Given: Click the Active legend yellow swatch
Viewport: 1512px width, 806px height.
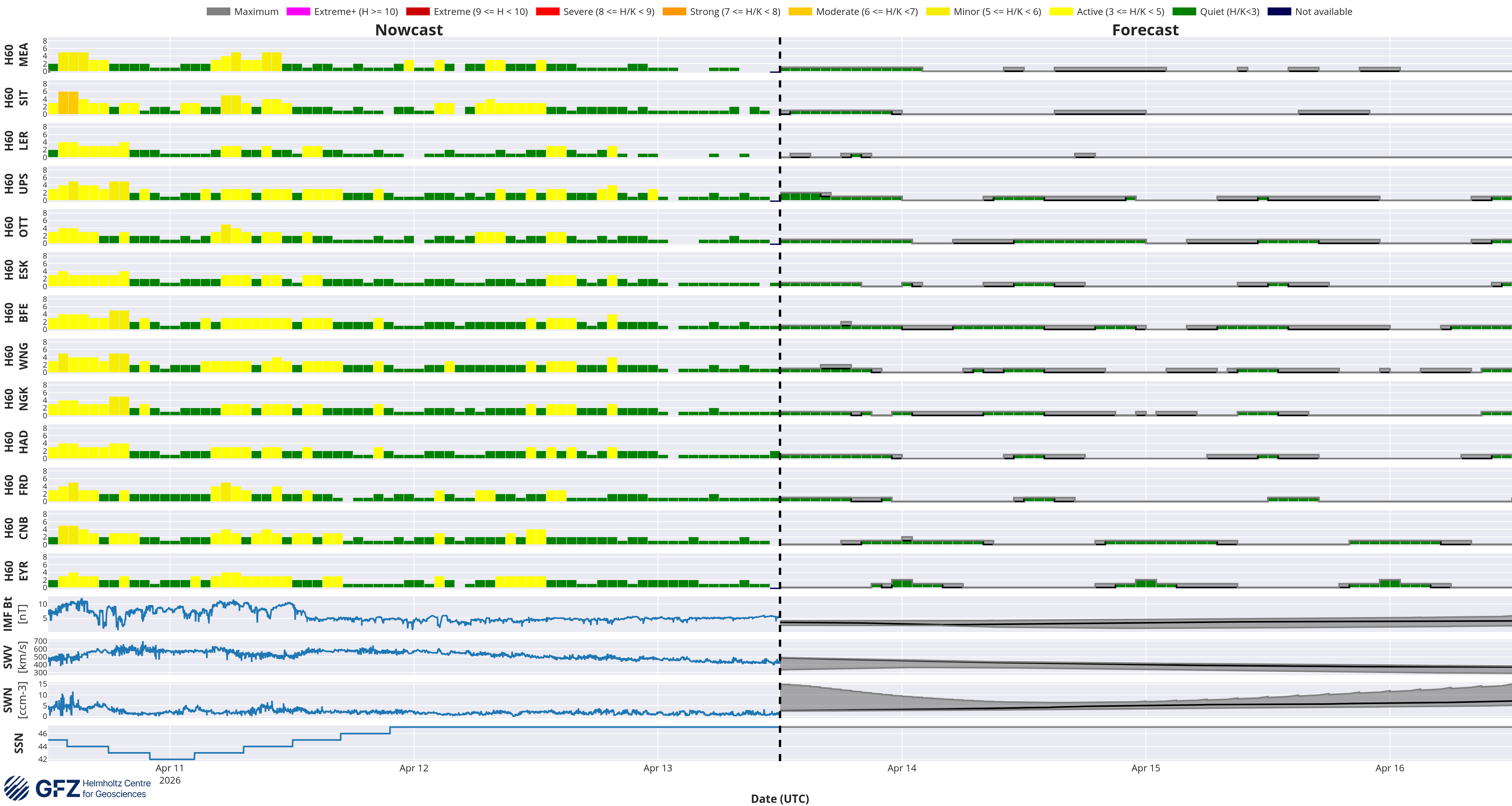Looking at the screenshot, I should click(x=1061, y=12).
